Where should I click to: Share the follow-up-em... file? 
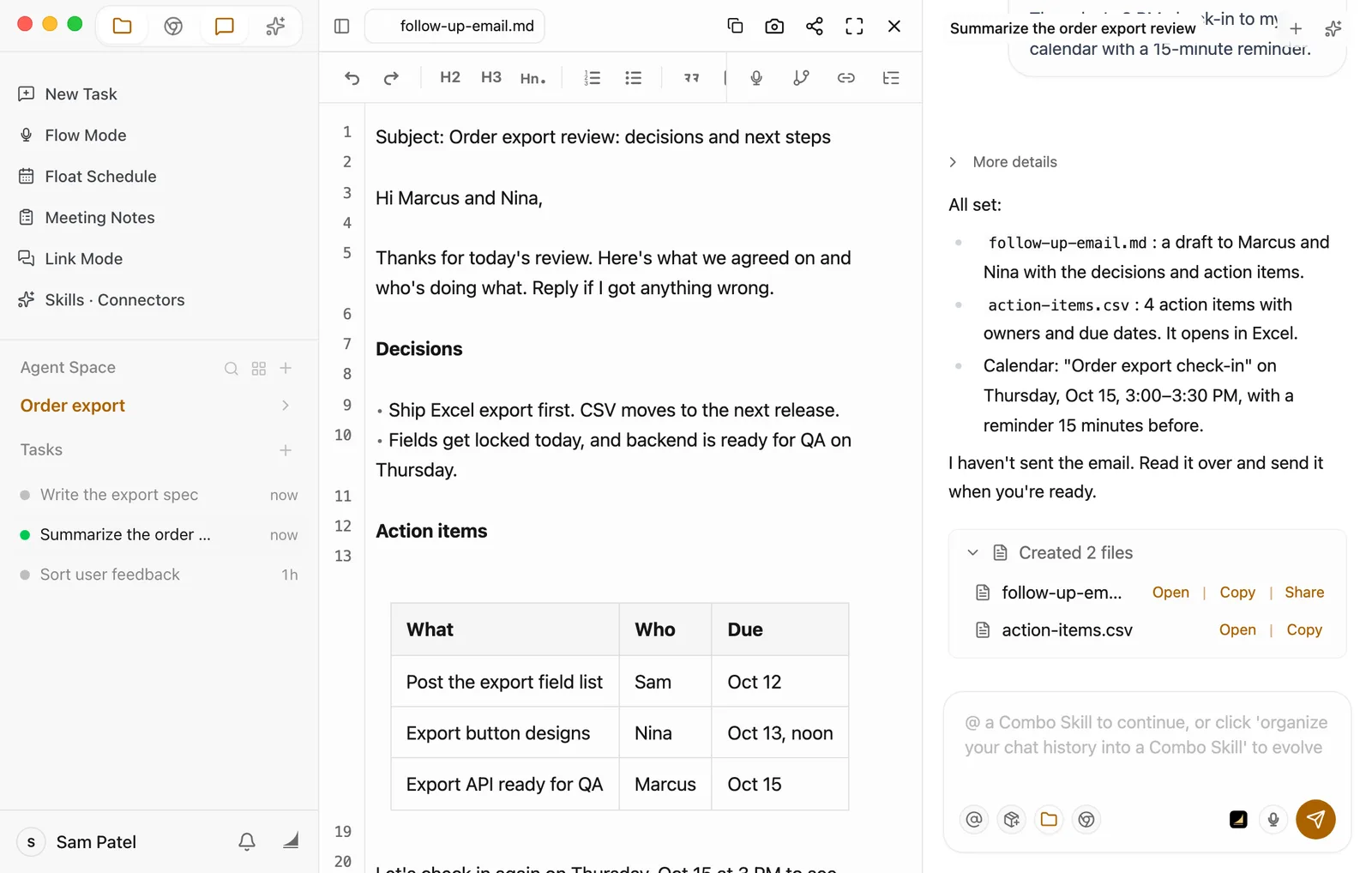point(1304,593)
